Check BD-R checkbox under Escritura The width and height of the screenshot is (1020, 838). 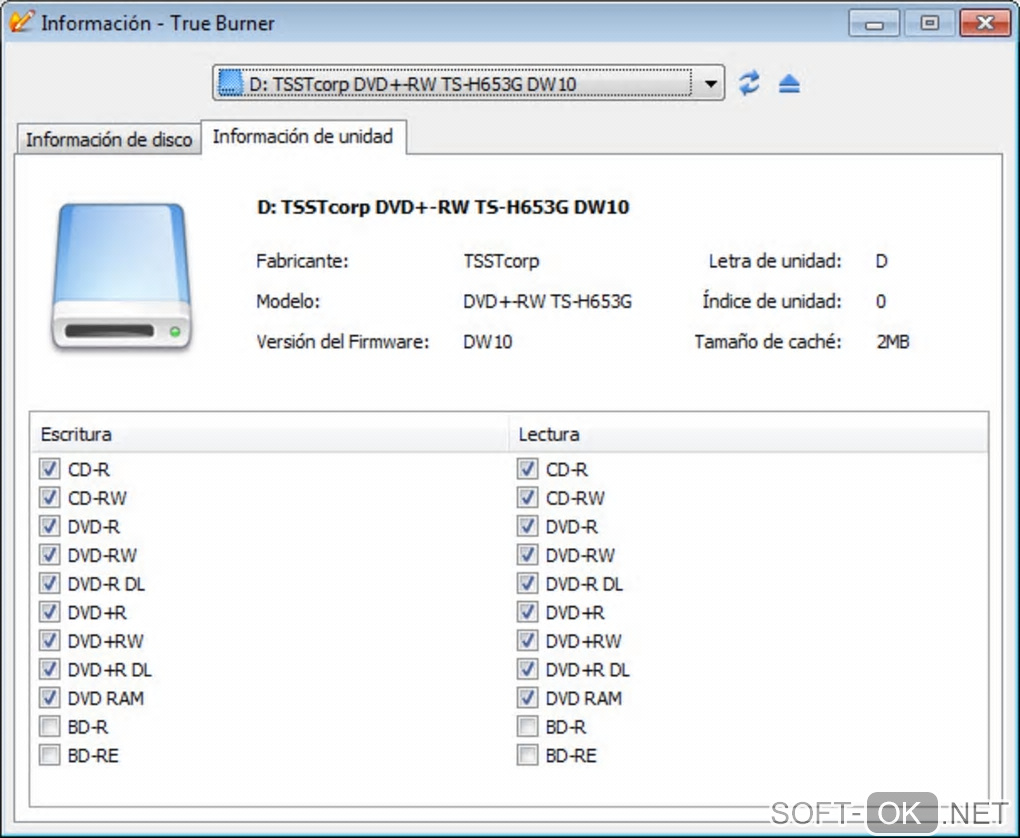[49, 726]
